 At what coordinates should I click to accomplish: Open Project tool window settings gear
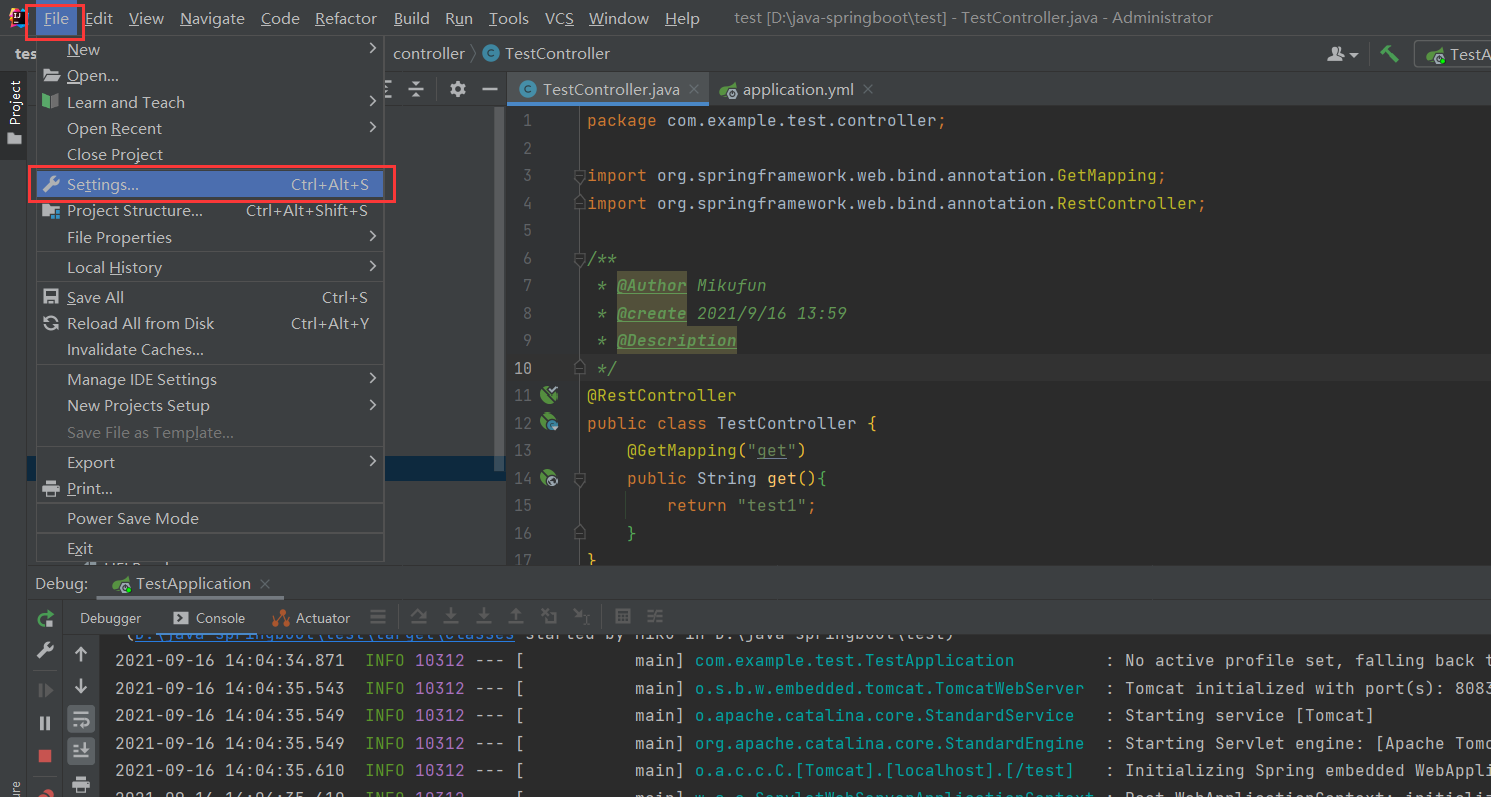point(458,89)
